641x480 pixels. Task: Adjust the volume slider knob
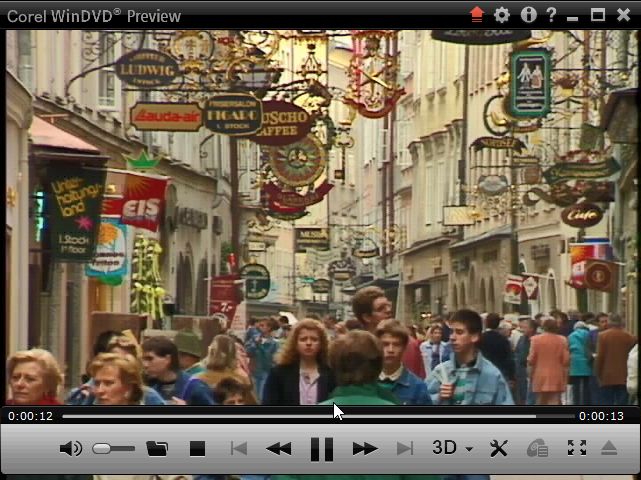pos(101,449)
